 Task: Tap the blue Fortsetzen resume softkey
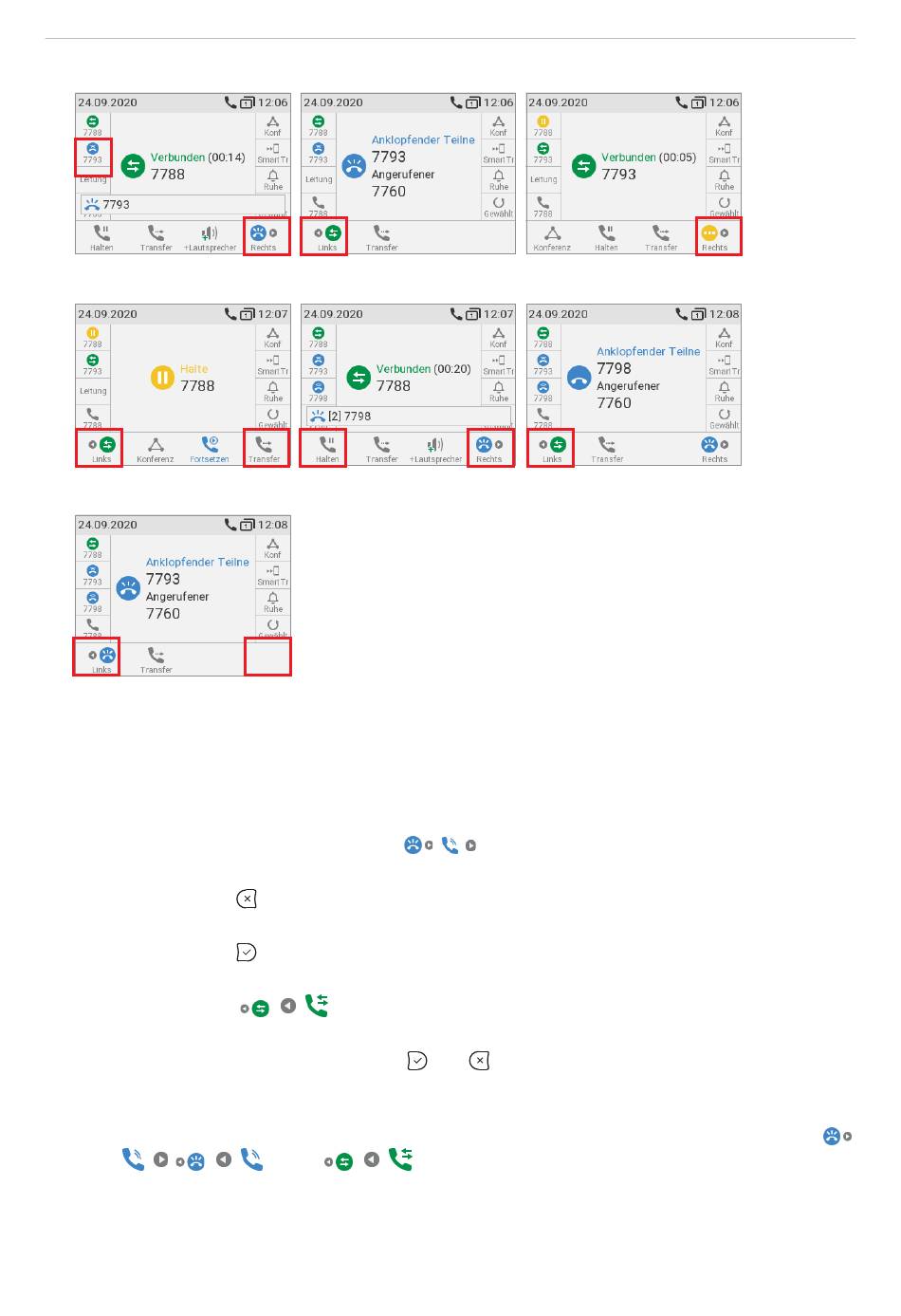coord(210,449)
